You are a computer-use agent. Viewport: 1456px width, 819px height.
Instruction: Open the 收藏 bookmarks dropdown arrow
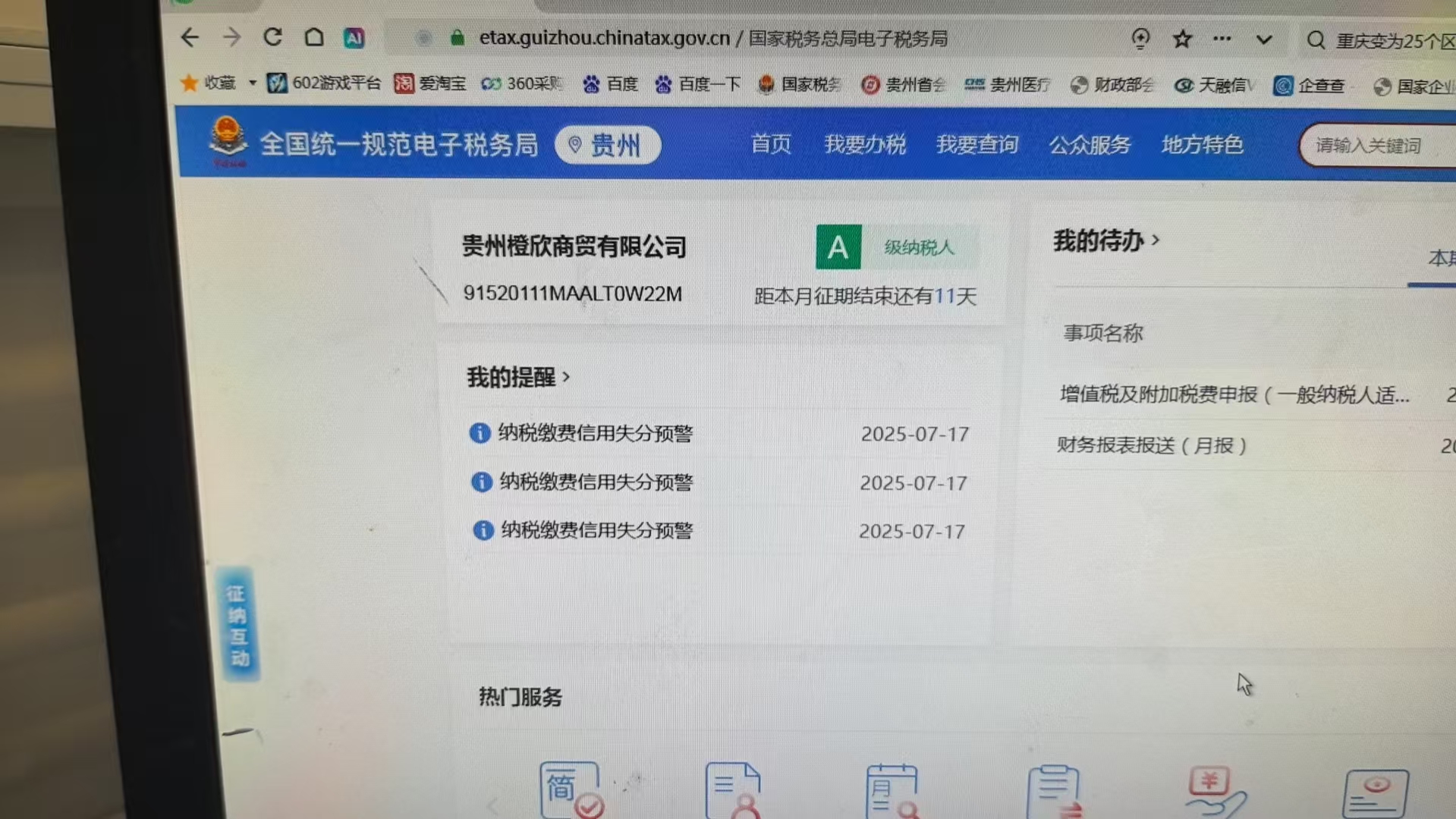252,83
